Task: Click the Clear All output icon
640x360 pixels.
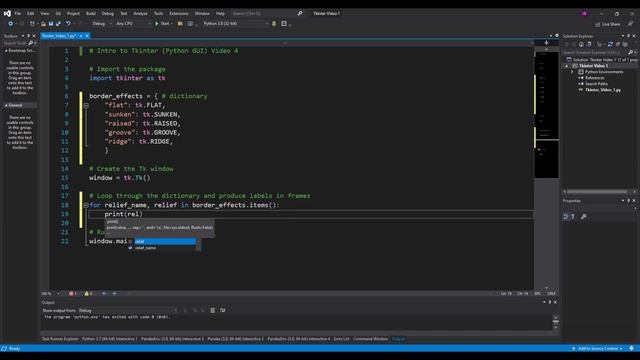Action: [x=213, y=311]
